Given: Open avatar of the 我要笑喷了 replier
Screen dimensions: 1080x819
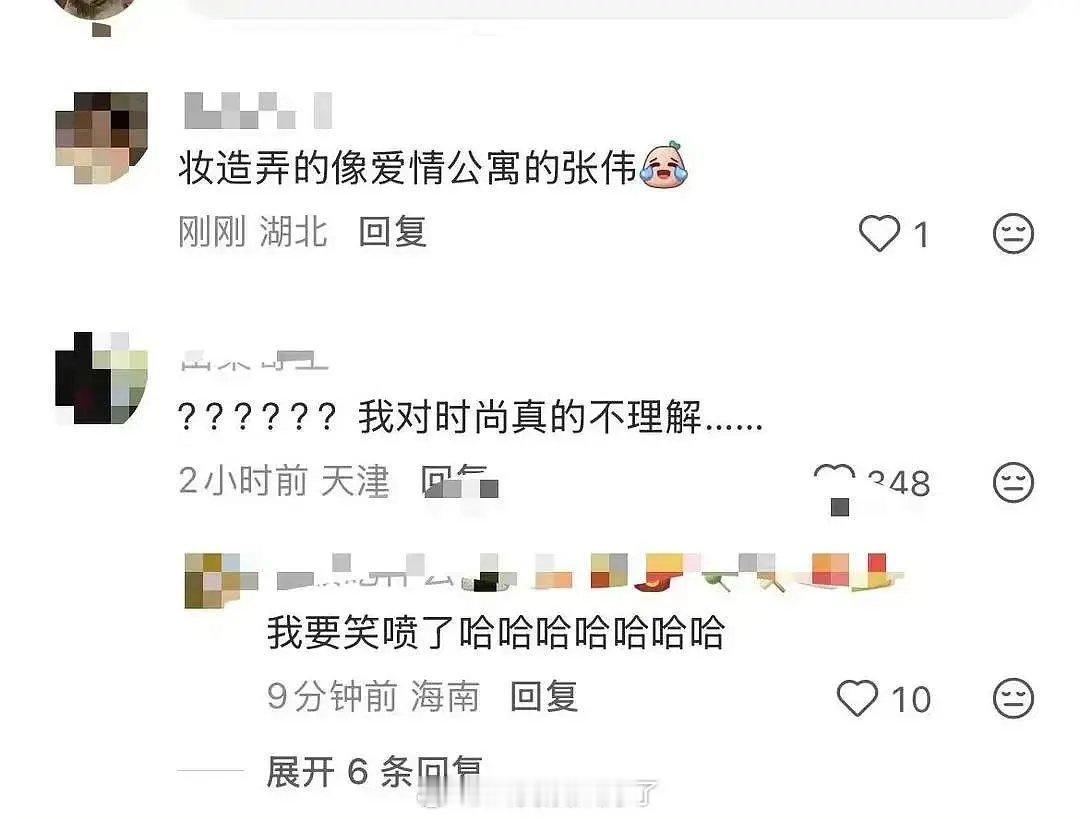Looking at the screenshot, I should (220, 581).
